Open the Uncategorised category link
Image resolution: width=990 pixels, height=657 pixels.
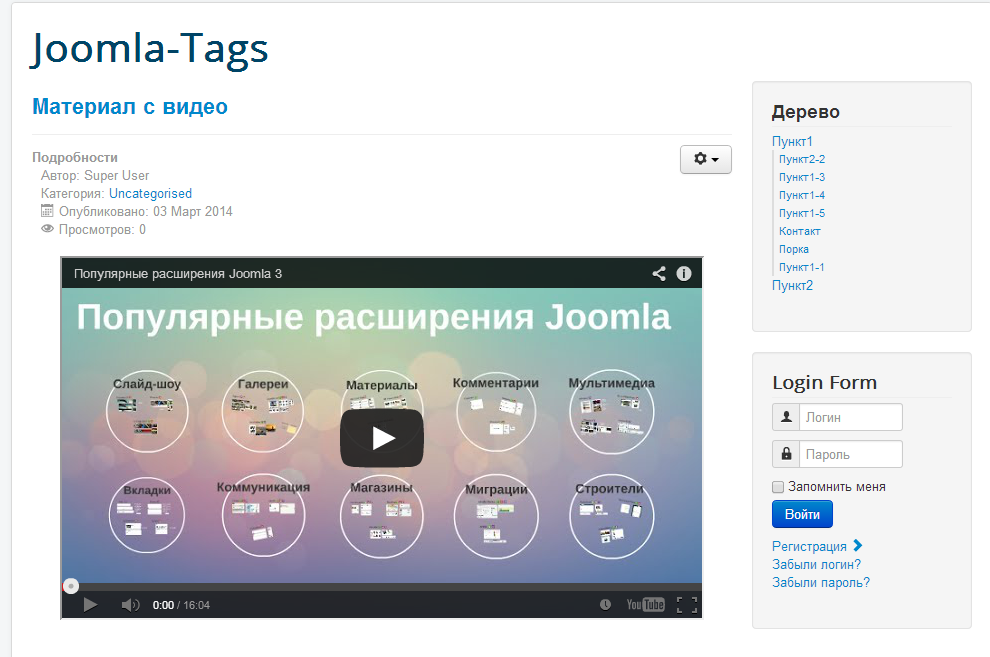click(150, 194)
